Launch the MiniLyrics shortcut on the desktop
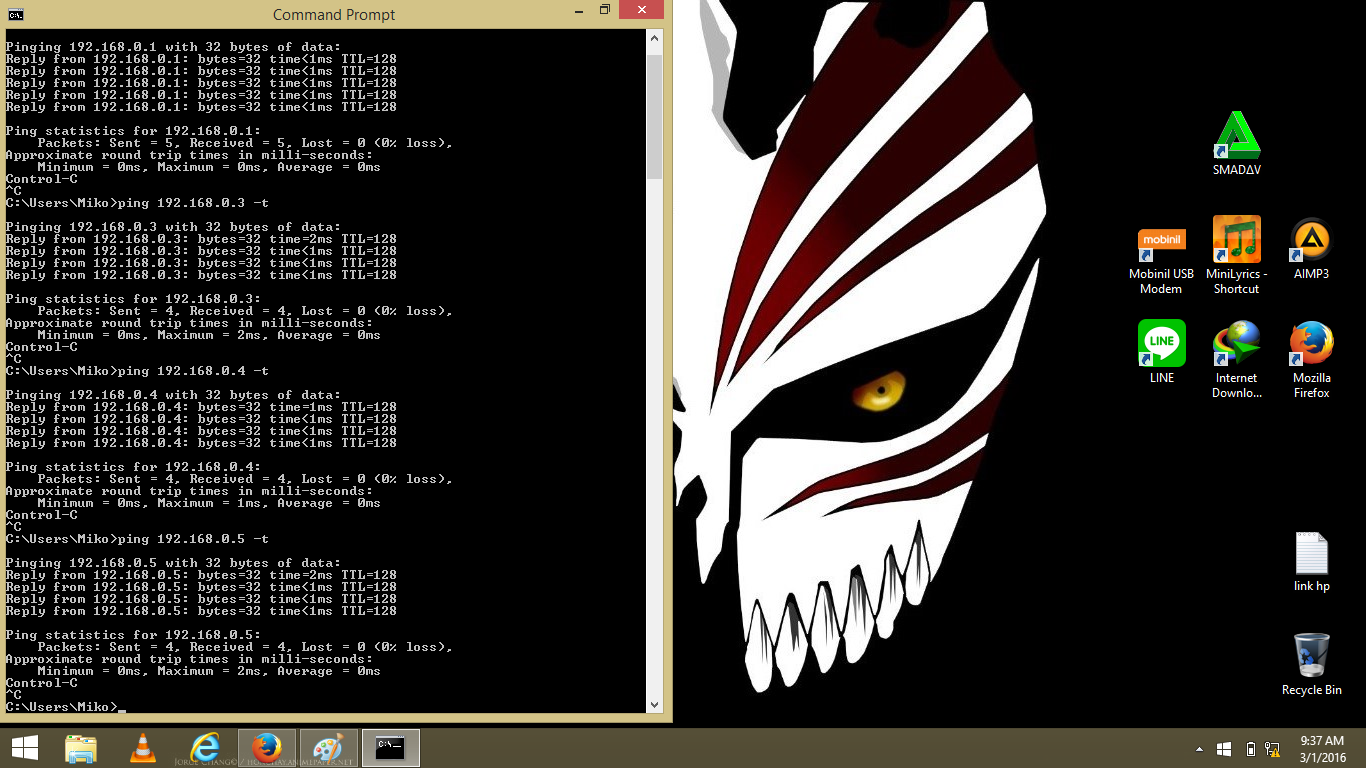 pos(1237,255)
